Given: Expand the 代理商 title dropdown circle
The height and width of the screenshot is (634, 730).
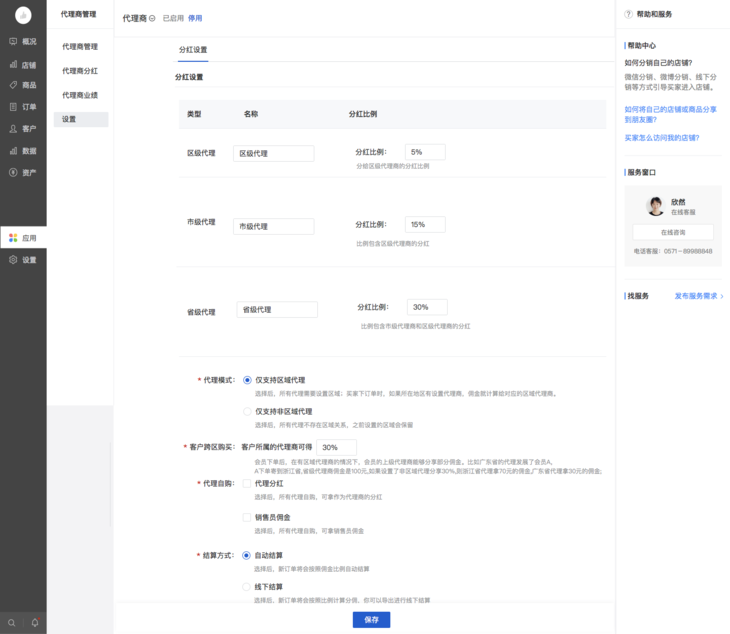Looking at the screenshot, I should tap(152, 18).
